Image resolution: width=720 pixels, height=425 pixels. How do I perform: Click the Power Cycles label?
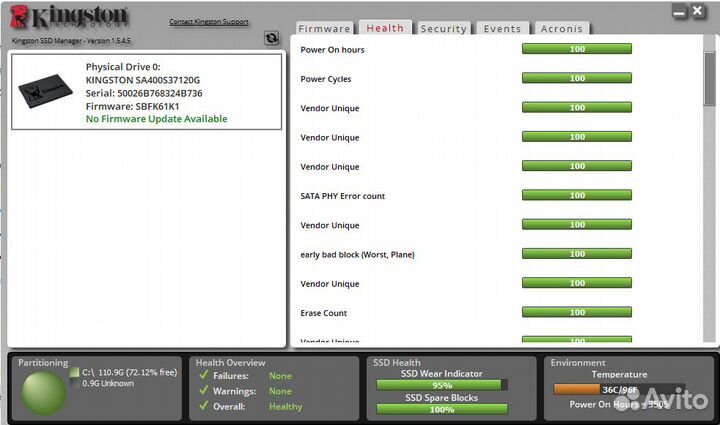point(326,79)
